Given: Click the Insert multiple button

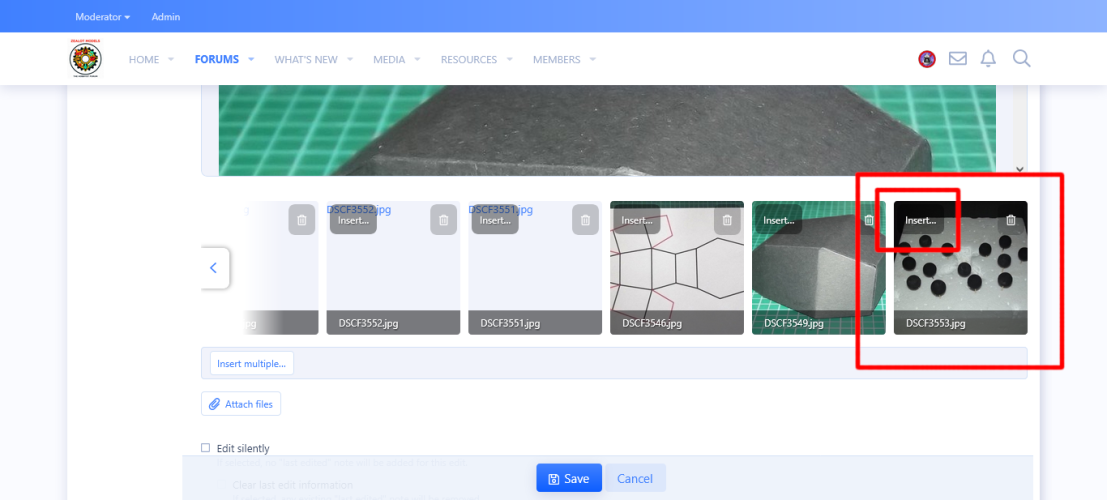Looking at the screenshot, I should point(251,364).
